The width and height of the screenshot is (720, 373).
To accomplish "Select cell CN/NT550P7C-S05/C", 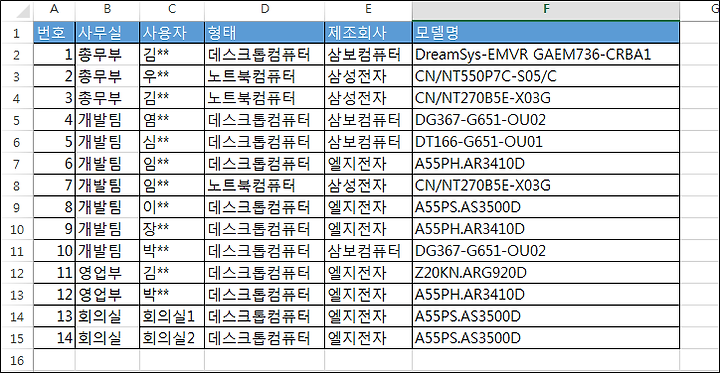I will tap(546, 76).
